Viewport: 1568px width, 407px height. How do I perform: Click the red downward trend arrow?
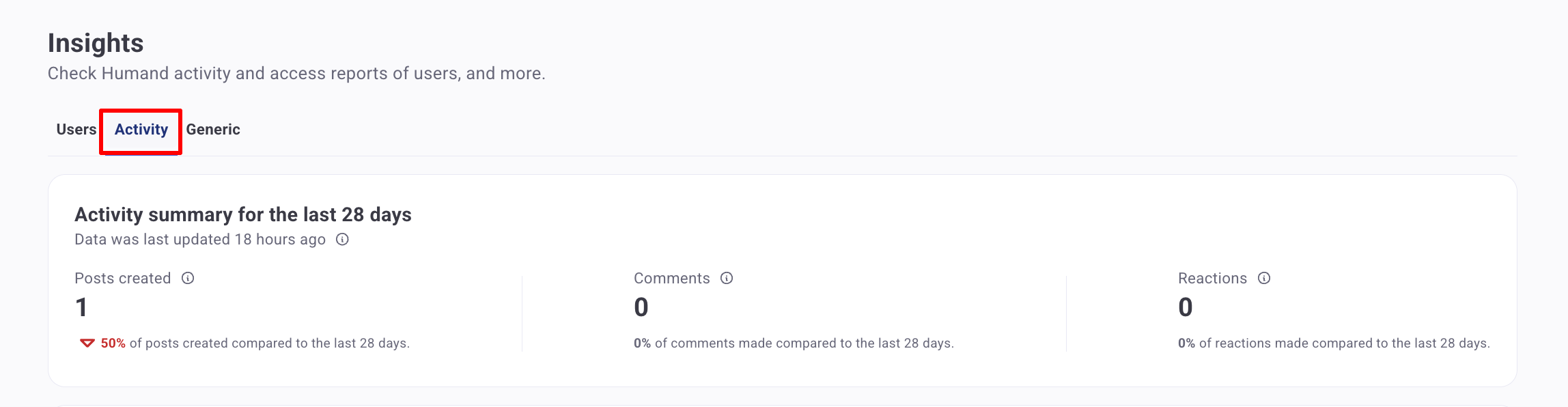point(87,343)
